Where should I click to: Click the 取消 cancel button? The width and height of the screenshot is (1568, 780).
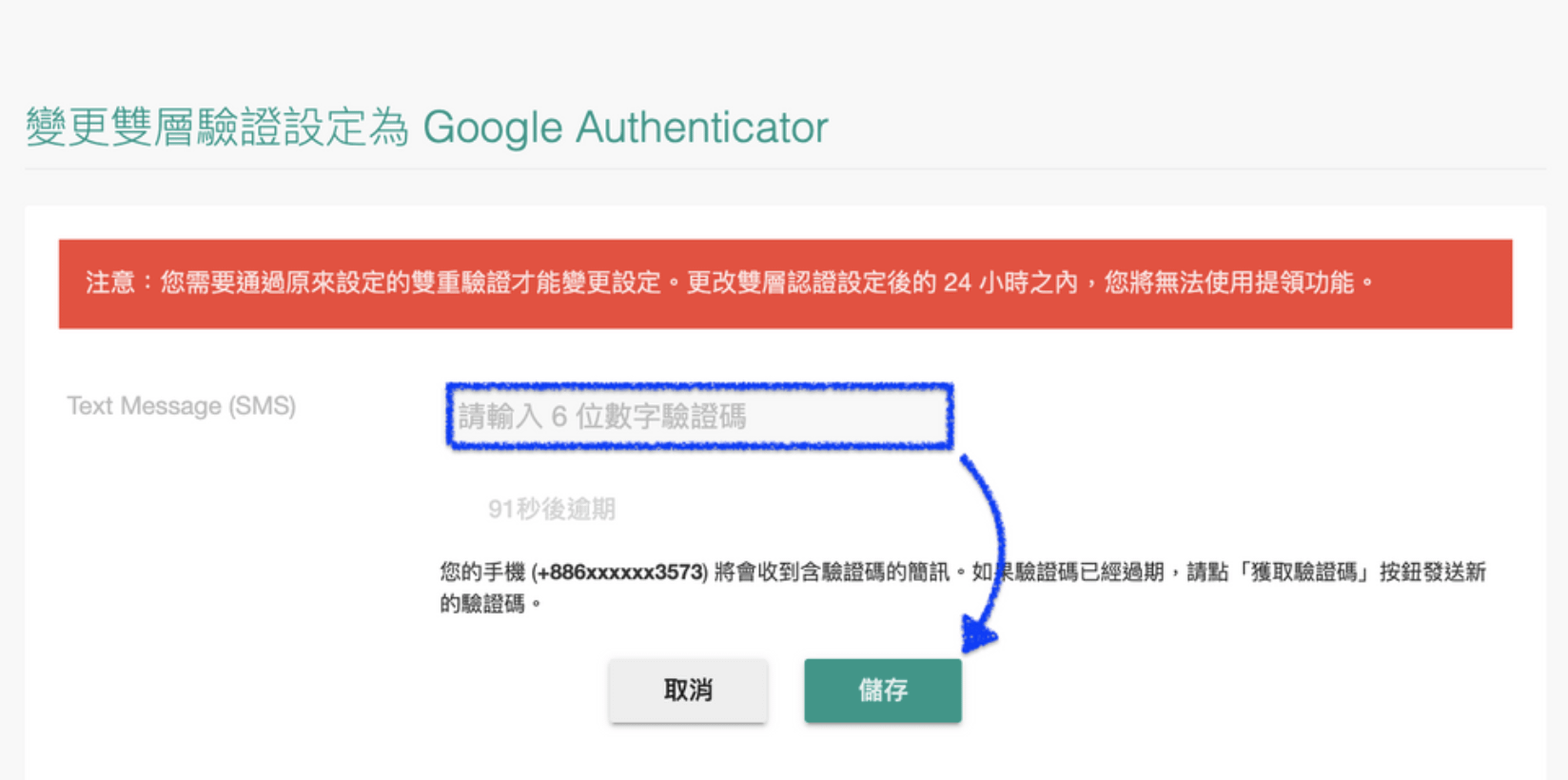tap(688, 691)
